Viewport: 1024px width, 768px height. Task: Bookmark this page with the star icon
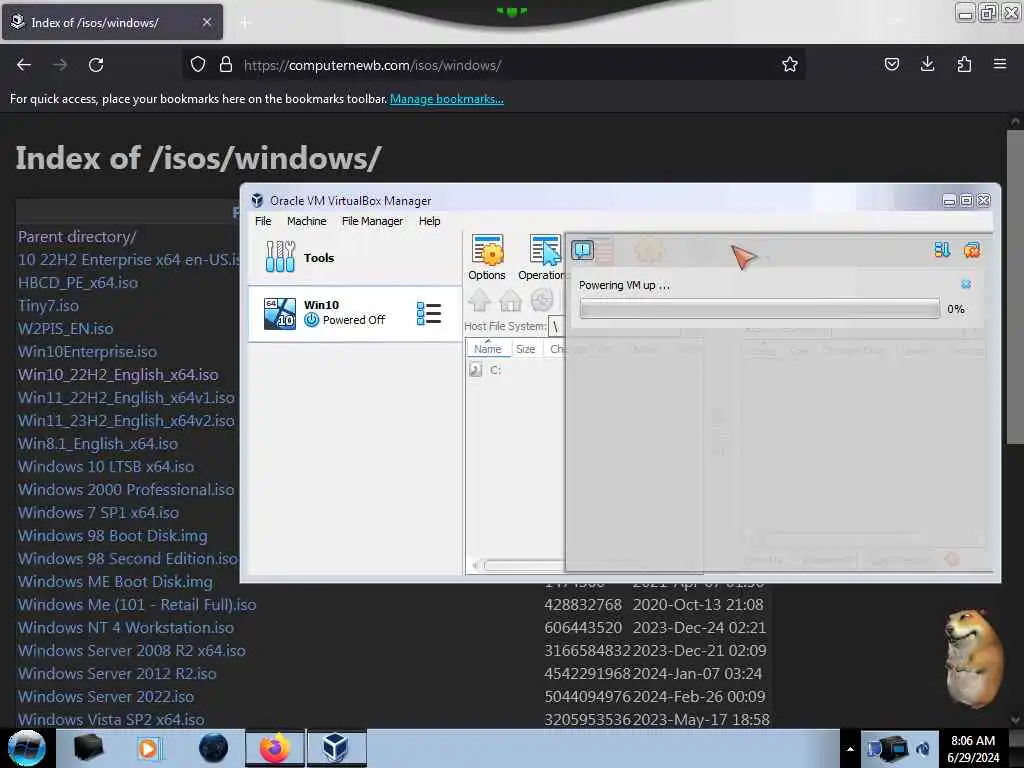[790, 65]
